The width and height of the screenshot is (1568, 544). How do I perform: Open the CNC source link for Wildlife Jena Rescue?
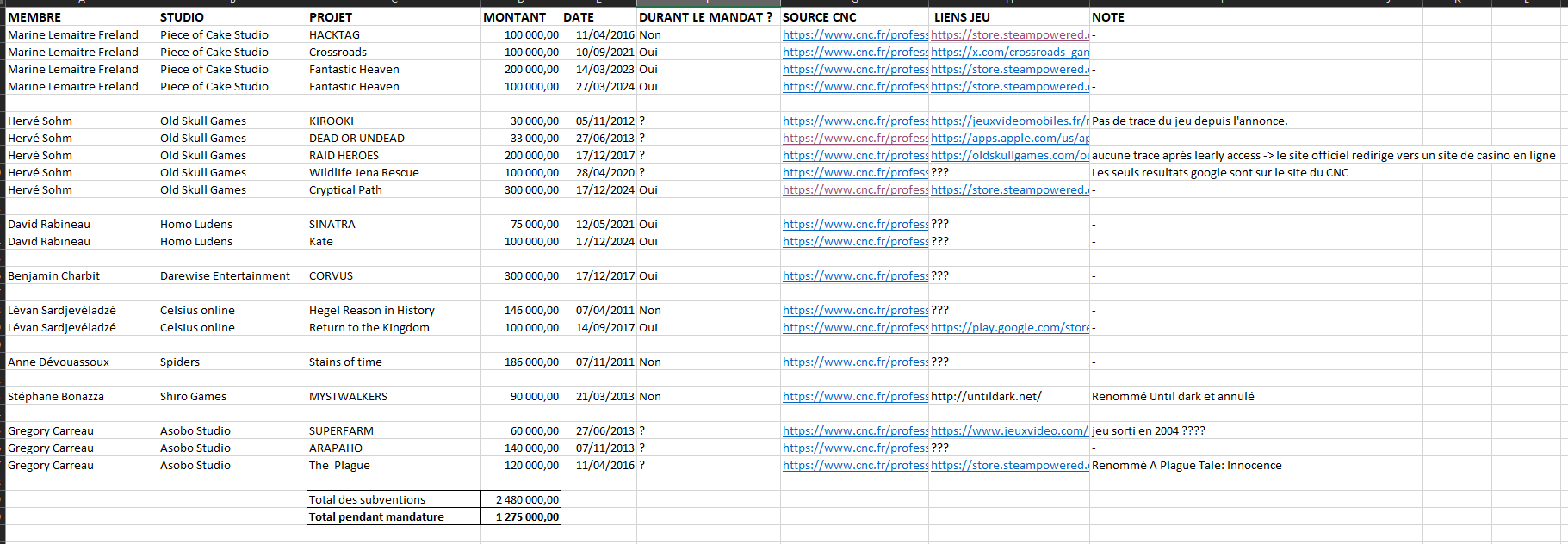click(x=855, y=172)
